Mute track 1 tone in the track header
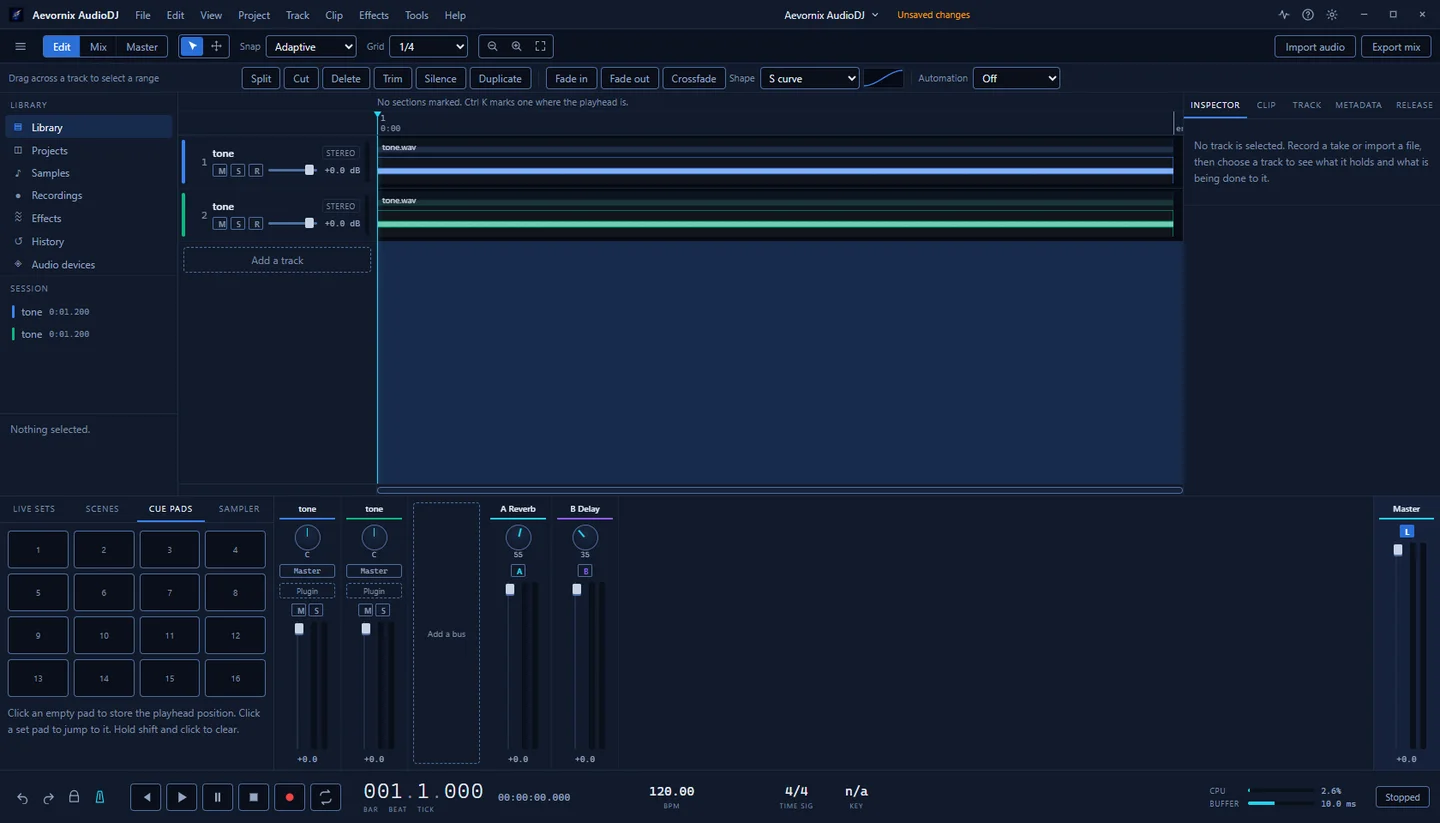The width and height of the screenshot is (1440, 823). tap(222, 171)
